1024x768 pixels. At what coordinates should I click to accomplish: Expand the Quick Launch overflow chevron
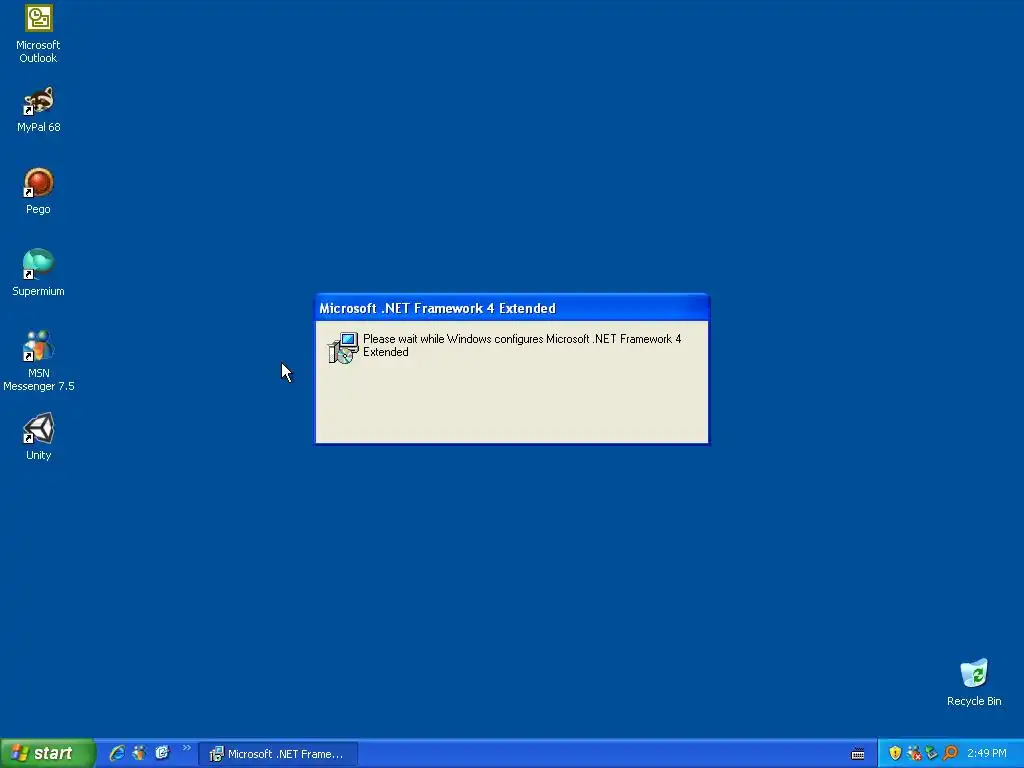tap(186, 748)
